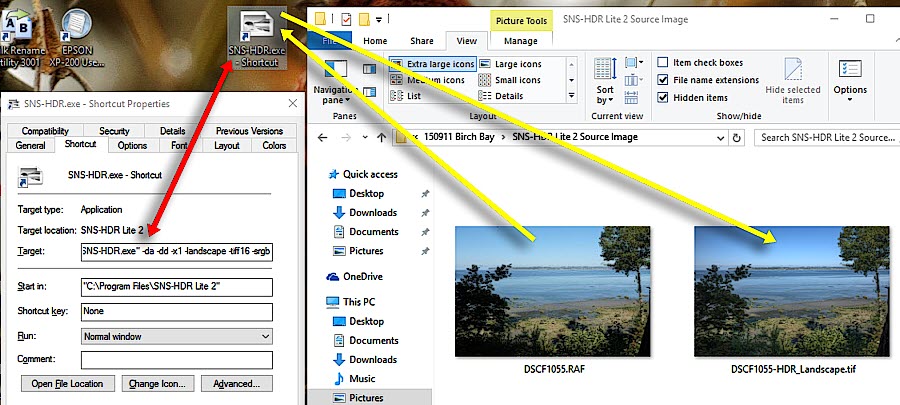Open Music under This PC
The image size is (900, 405).
tap(354, 379)
